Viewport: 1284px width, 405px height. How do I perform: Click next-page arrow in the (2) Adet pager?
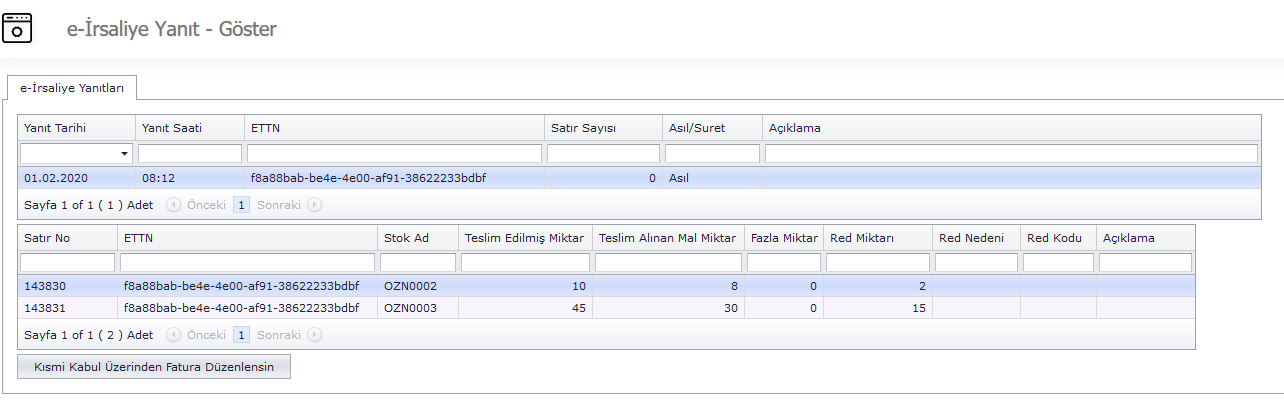[315, 335]
